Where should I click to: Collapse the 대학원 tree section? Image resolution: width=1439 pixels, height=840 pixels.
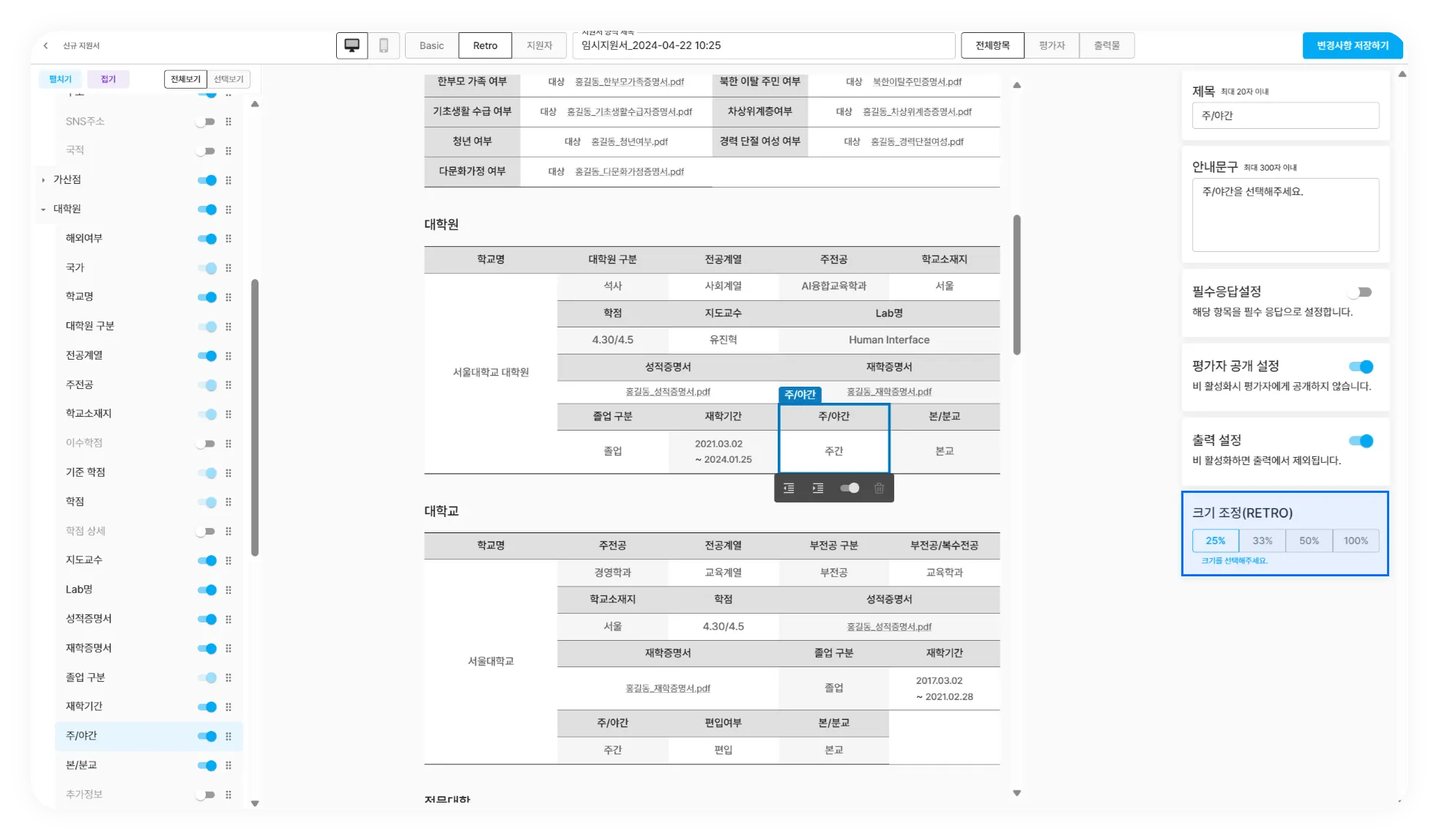(x=43, y=209)
